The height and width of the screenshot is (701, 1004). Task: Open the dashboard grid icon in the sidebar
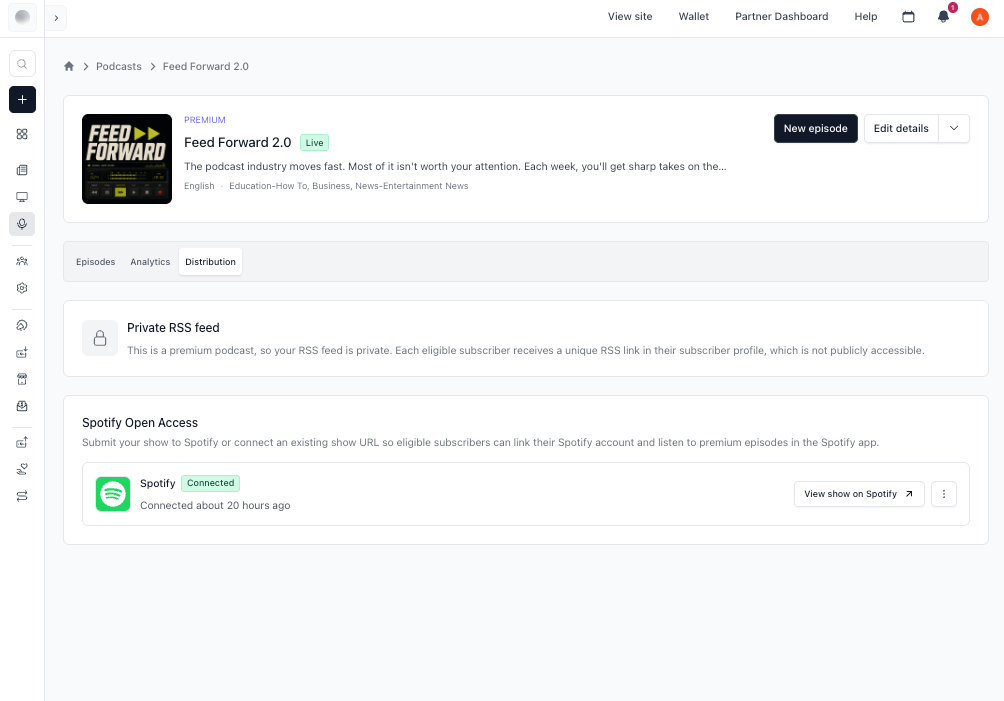click(x=22, y=134)
